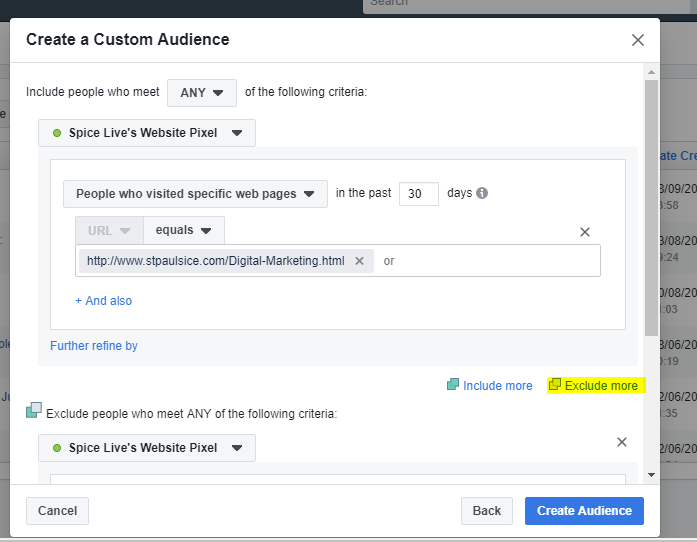
Task: Click the Exclude more link
Action: [x=601, y=385]
